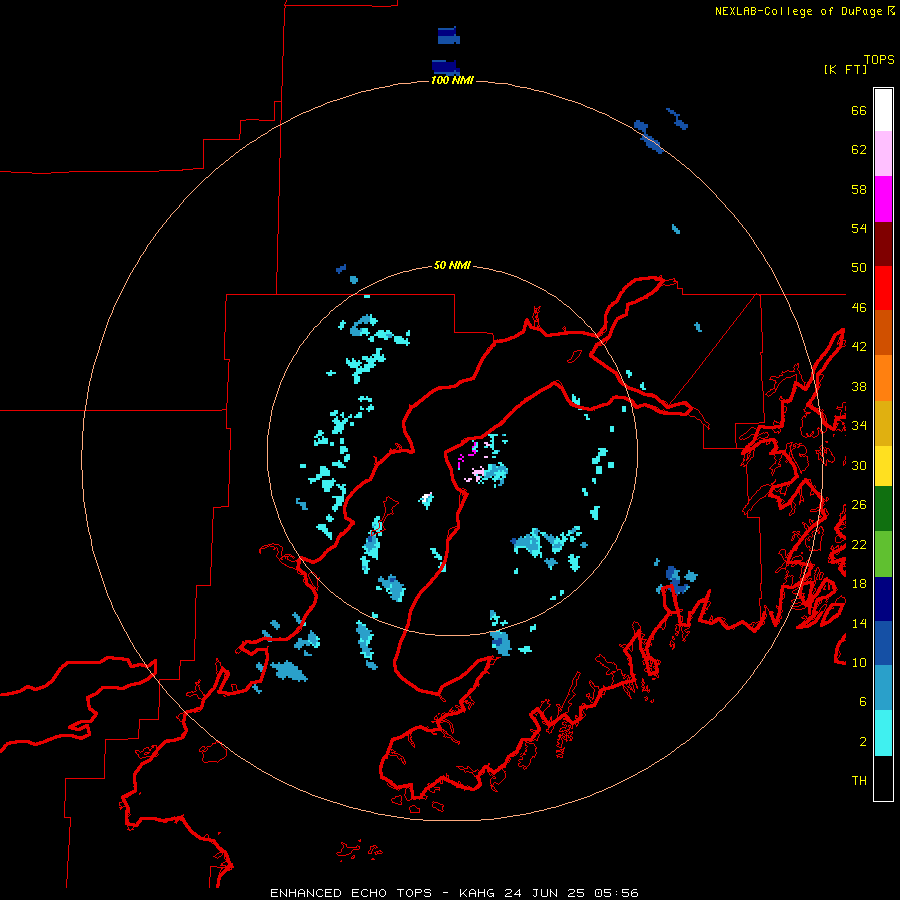Screen dimensions: 900x900
Task: Select the bright orange legend swatch
Action: point(883,378)
